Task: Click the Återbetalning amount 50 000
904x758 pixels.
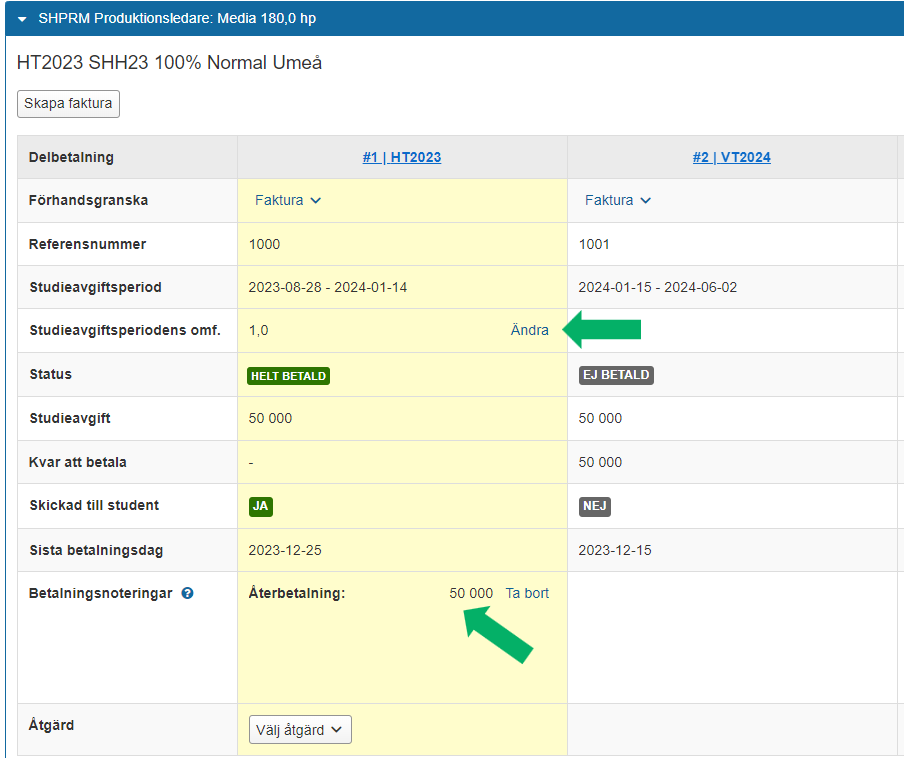Action: click(x=471, y=593)
